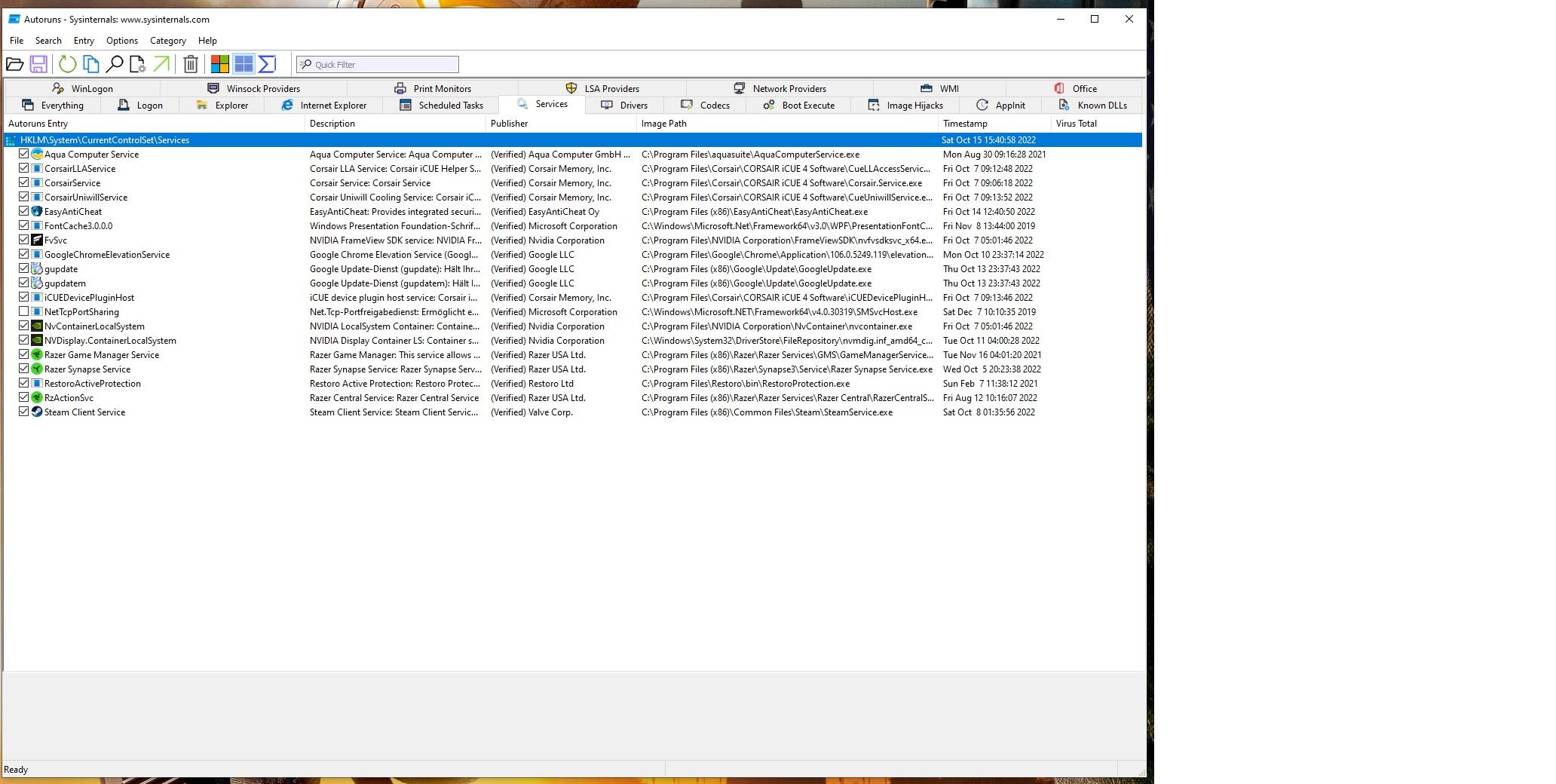Image resolution: width=1556 pixels, height=784 pixels.
Task: Disable RestoroActiveProtection via its checkbox
Action: pyautogui.click(x=23, y=384)
